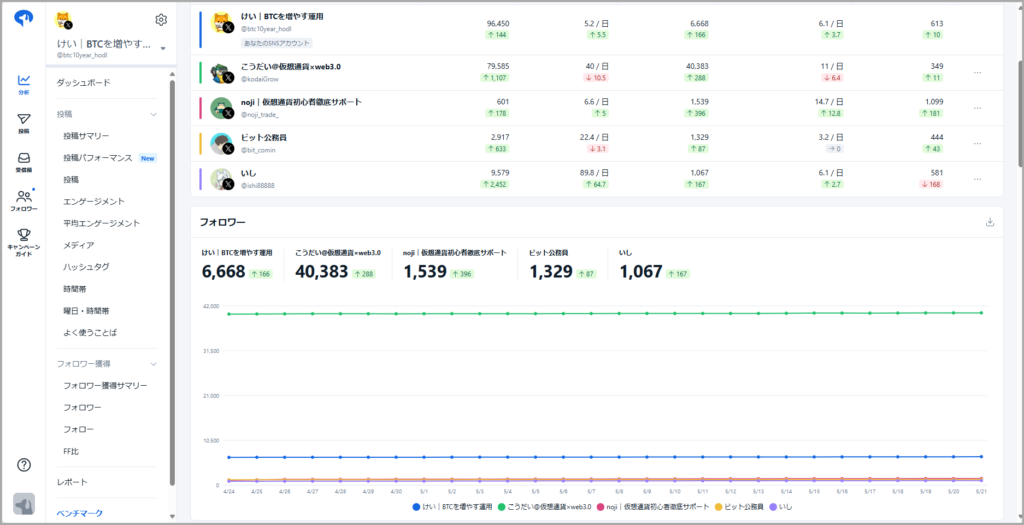1024x525 pixels.
Task: Open FF比 menu item
Action: point(71,451)
